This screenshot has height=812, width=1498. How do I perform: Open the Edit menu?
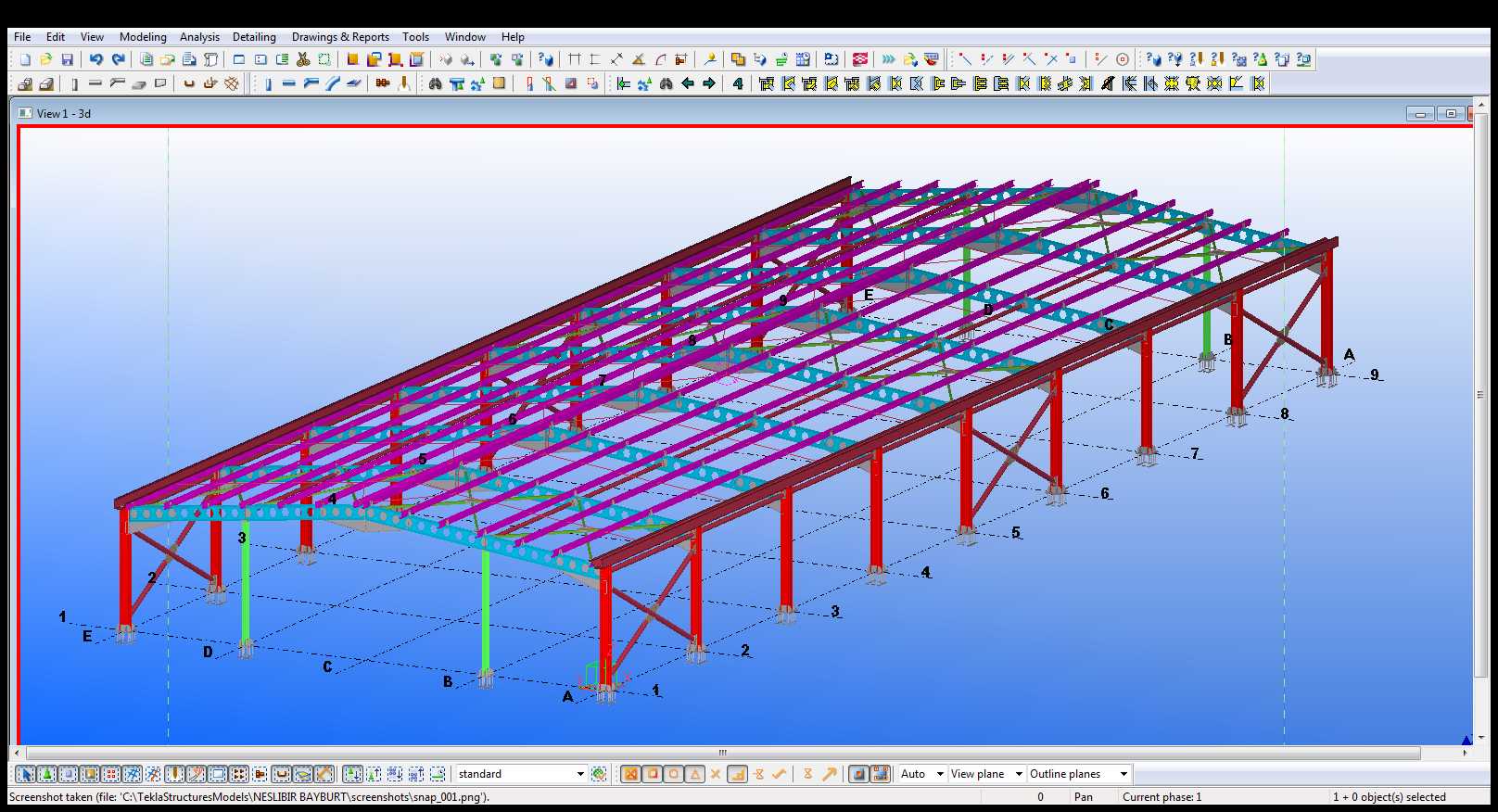[56, 37]
